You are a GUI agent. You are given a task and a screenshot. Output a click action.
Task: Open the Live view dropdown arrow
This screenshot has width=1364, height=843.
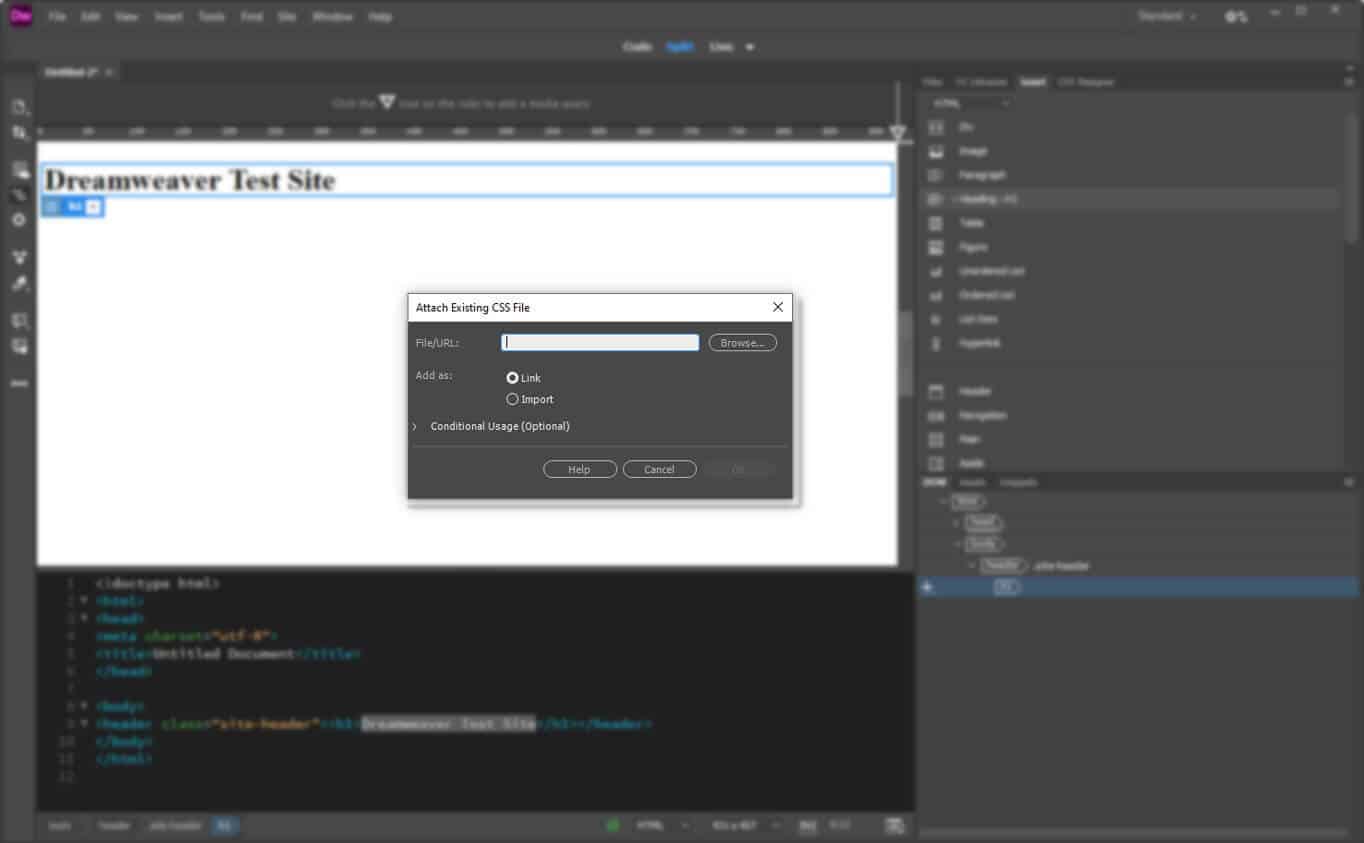click(x=750, y=47)
